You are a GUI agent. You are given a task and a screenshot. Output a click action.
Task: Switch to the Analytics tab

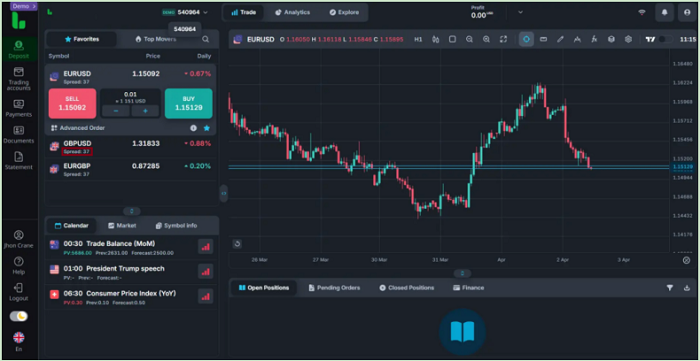coord(292,12)
